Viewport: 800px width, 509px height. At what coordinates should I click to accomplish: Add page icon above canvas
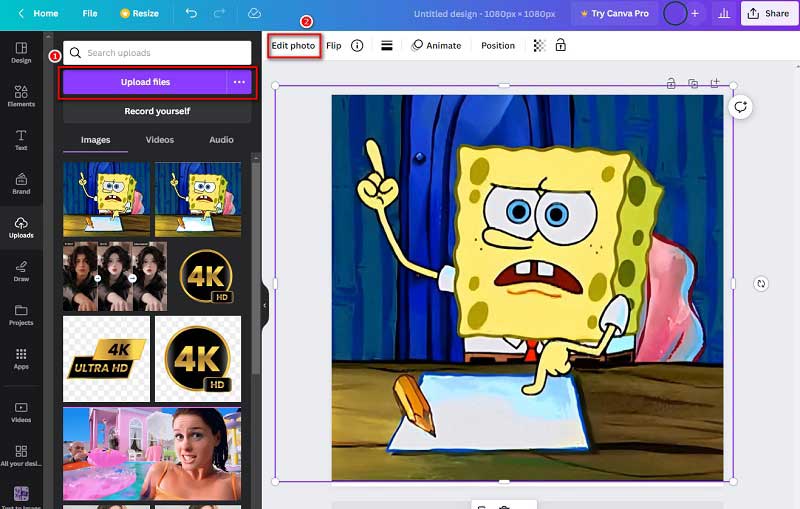(715, 83)
